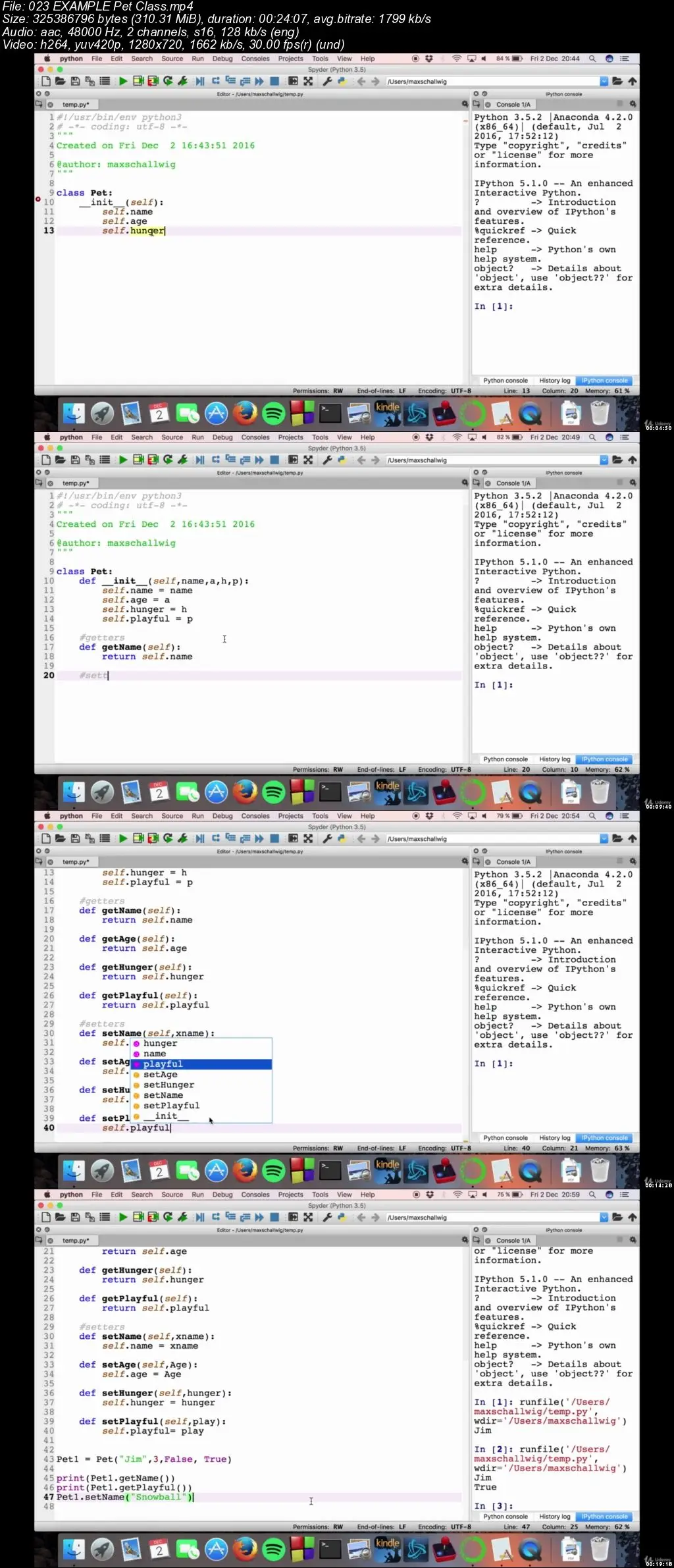Click the Terminal dock icon below the 20:54 frame
The height and width of the screenshot is (1568, 674).
pos(330,1171)
